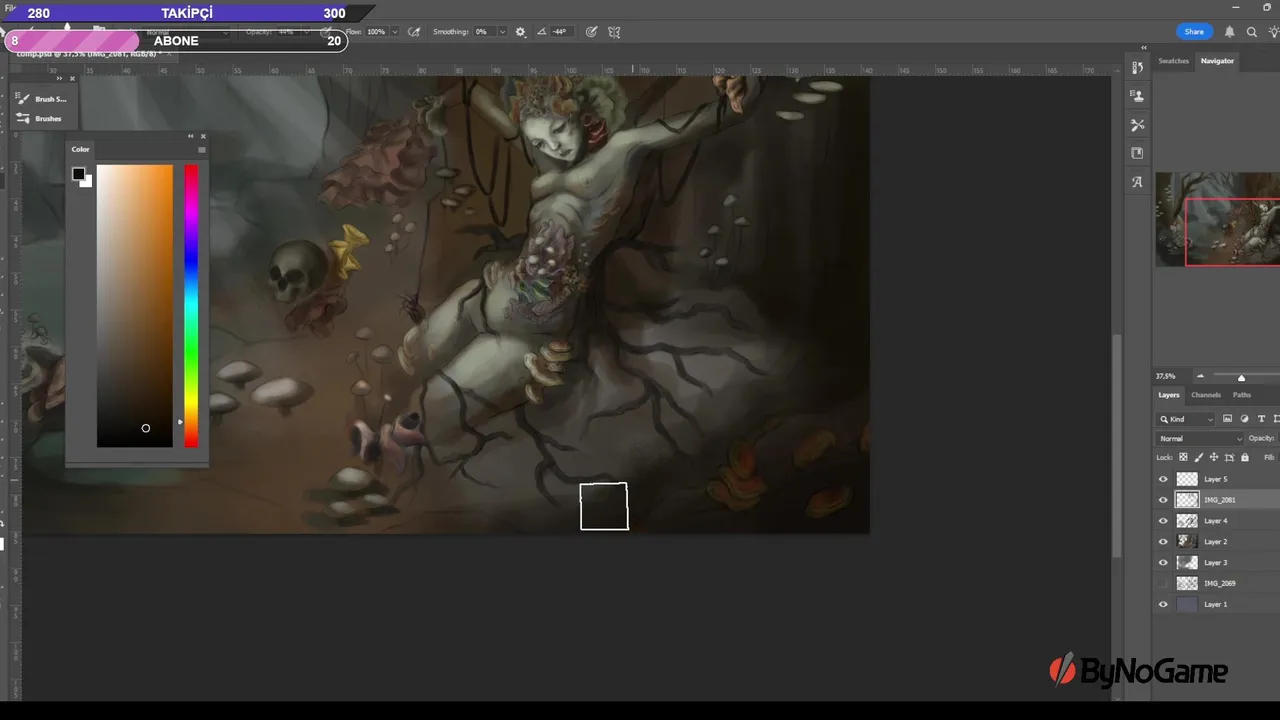Show the hidden IMG_2069 layer

click(1163, 583)
